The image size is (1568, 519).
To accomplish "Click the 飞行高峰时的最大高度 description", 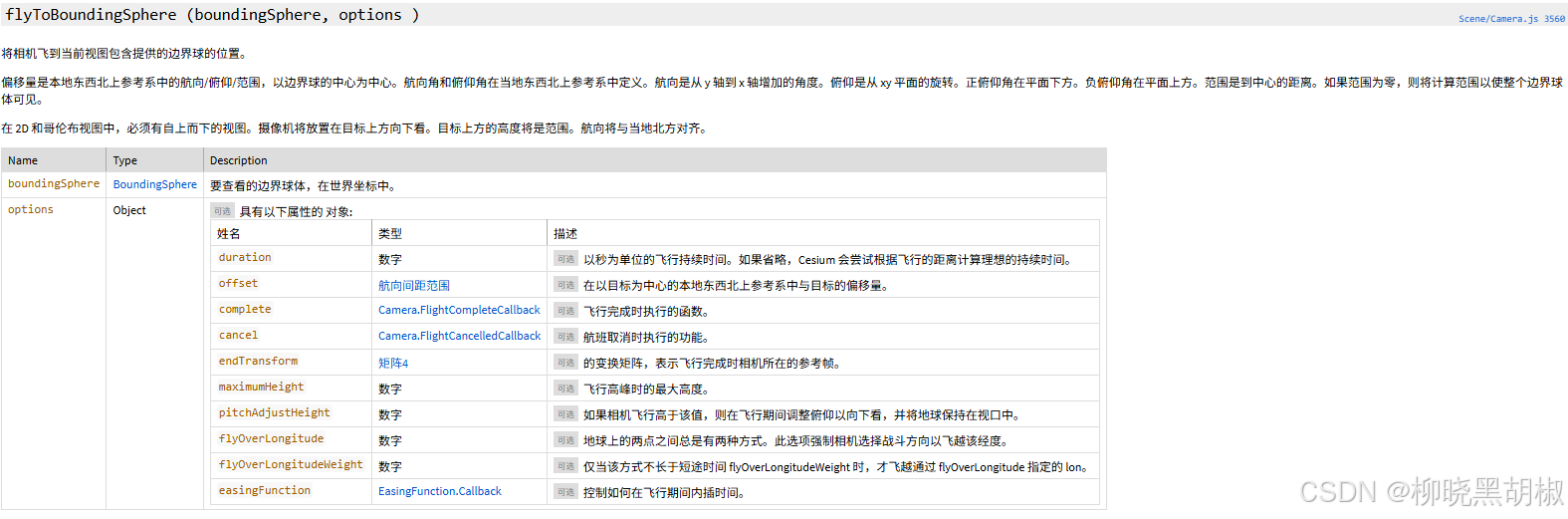I will click(648, 389).
